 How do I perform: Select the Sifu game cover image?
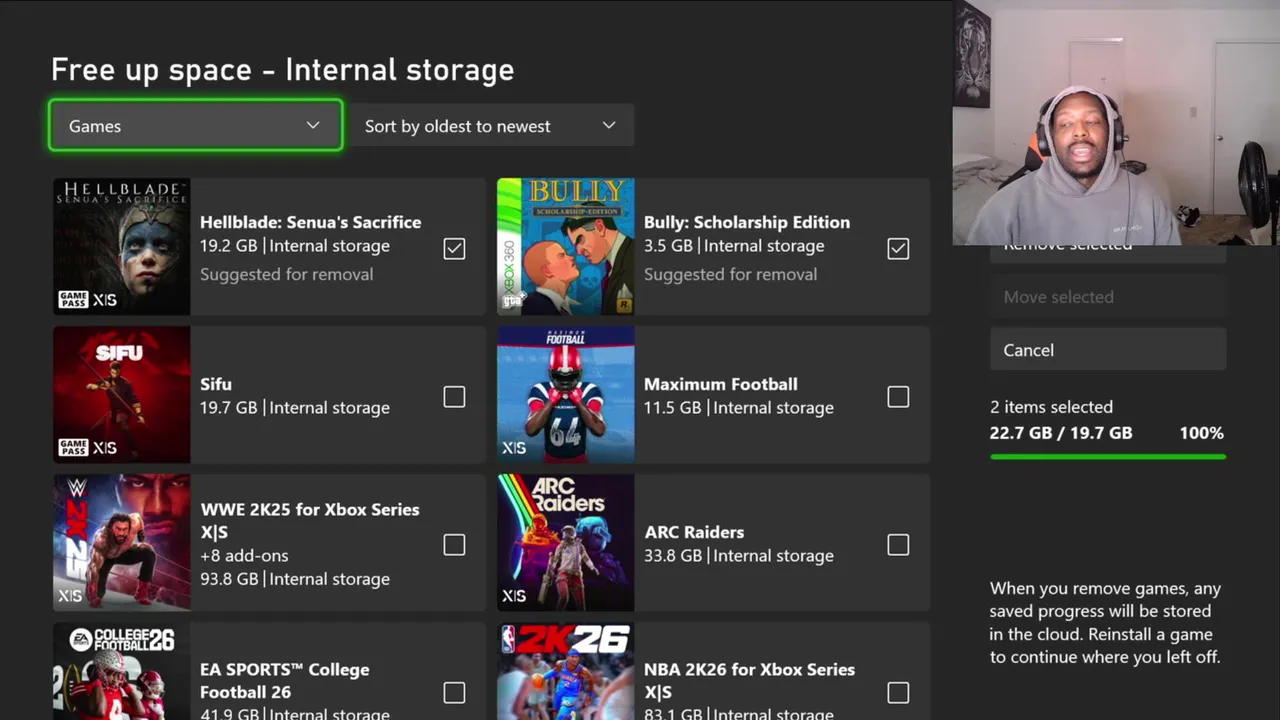point(121,395)
